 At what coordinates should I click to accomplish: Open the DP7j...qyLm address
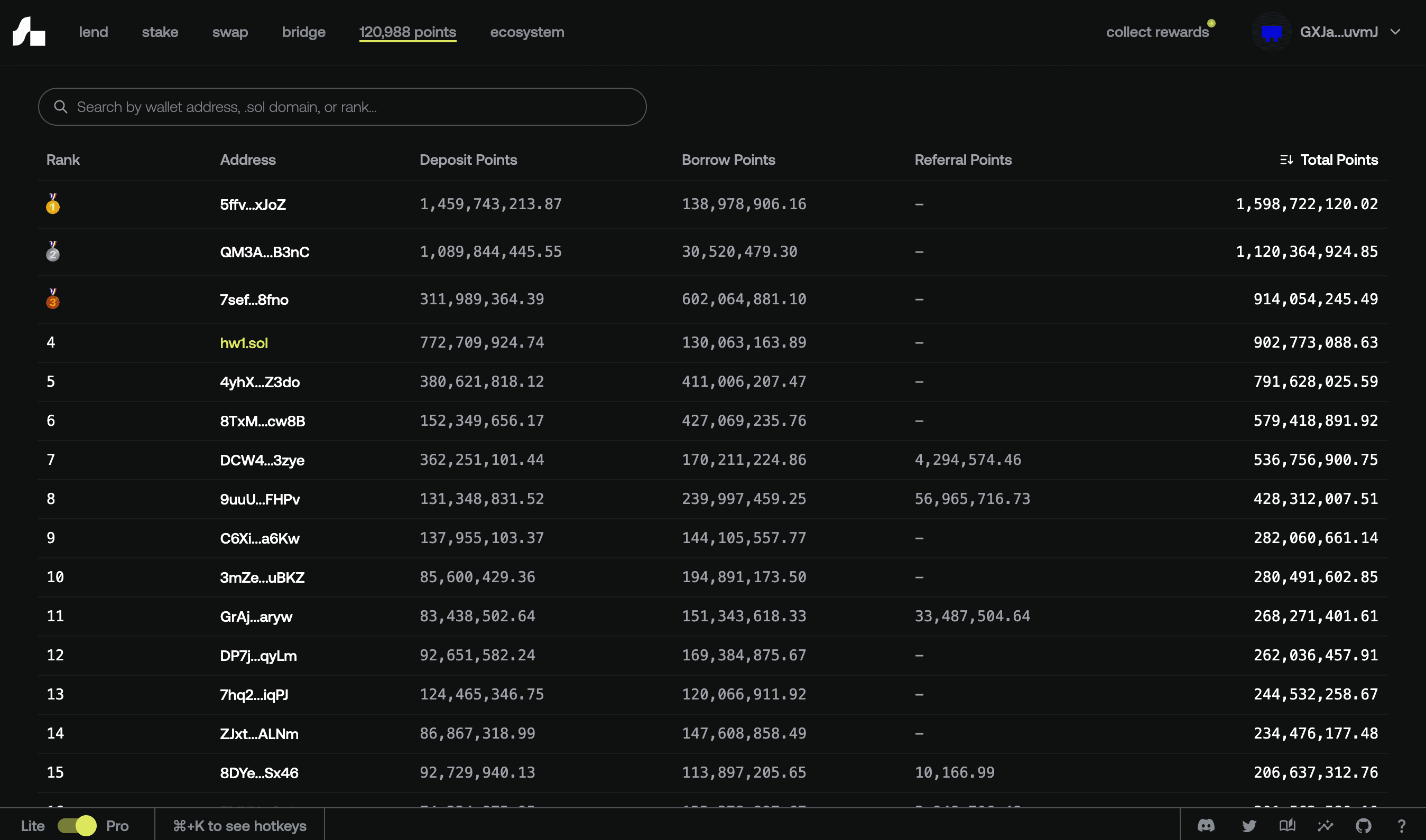258,655
